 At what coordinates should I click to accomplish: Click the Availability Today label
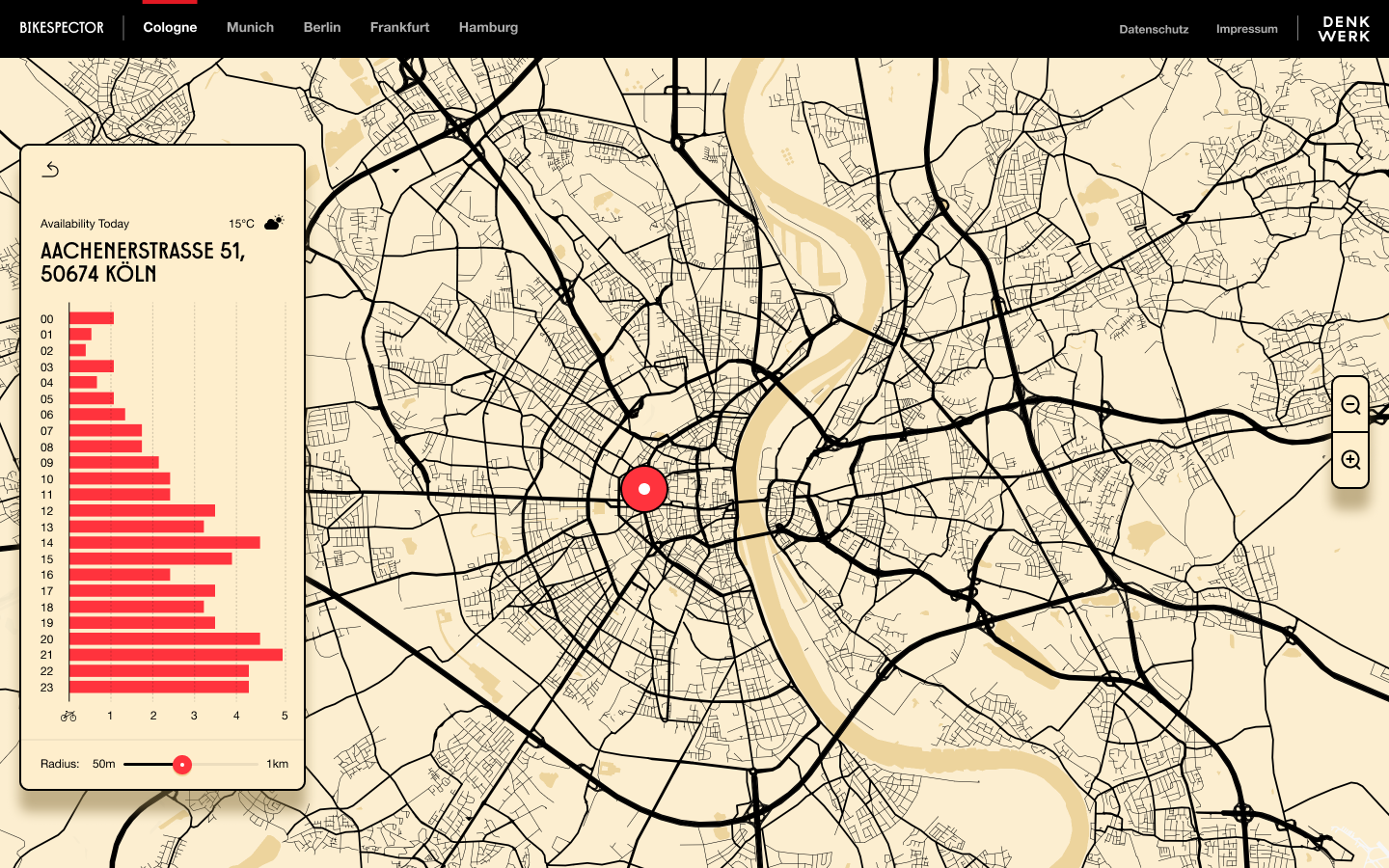85,224
